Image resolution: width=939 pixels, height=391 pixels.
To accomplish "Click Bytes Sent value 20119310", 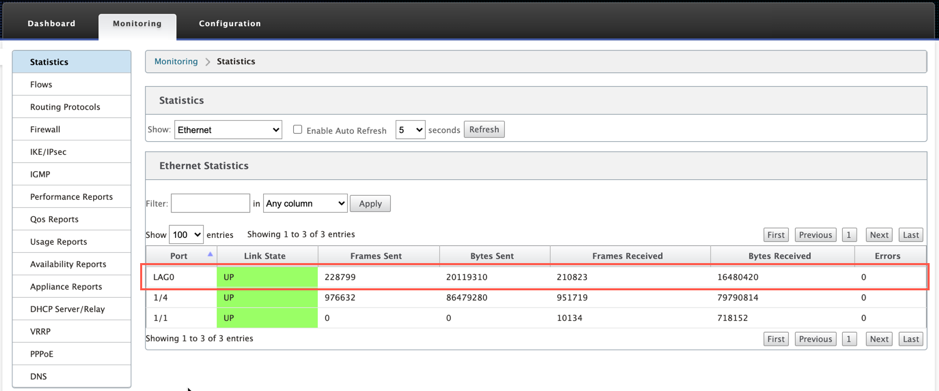I will (x=468, y=277).
